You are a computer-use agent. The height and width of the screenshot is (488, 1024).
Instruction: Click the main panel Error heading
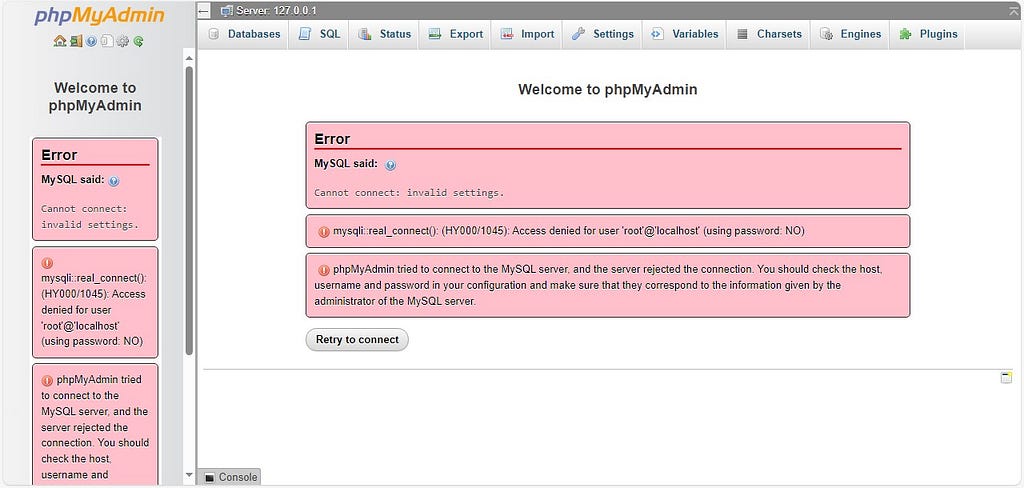pyautogui.click(x=332, y=139)
